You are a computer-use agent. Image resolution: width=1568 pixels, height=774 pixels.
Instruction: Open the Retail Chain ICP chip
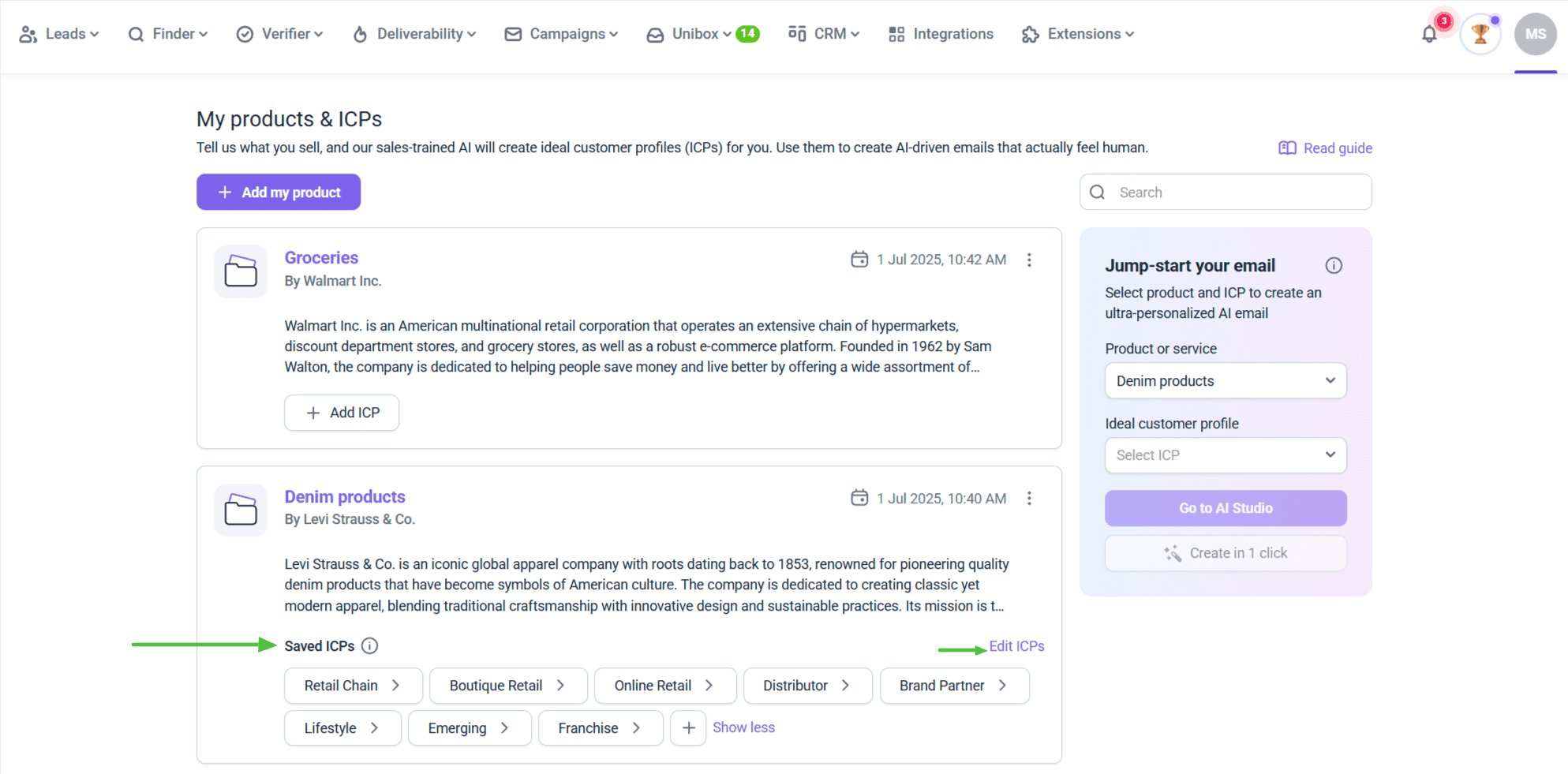(353, 686)
